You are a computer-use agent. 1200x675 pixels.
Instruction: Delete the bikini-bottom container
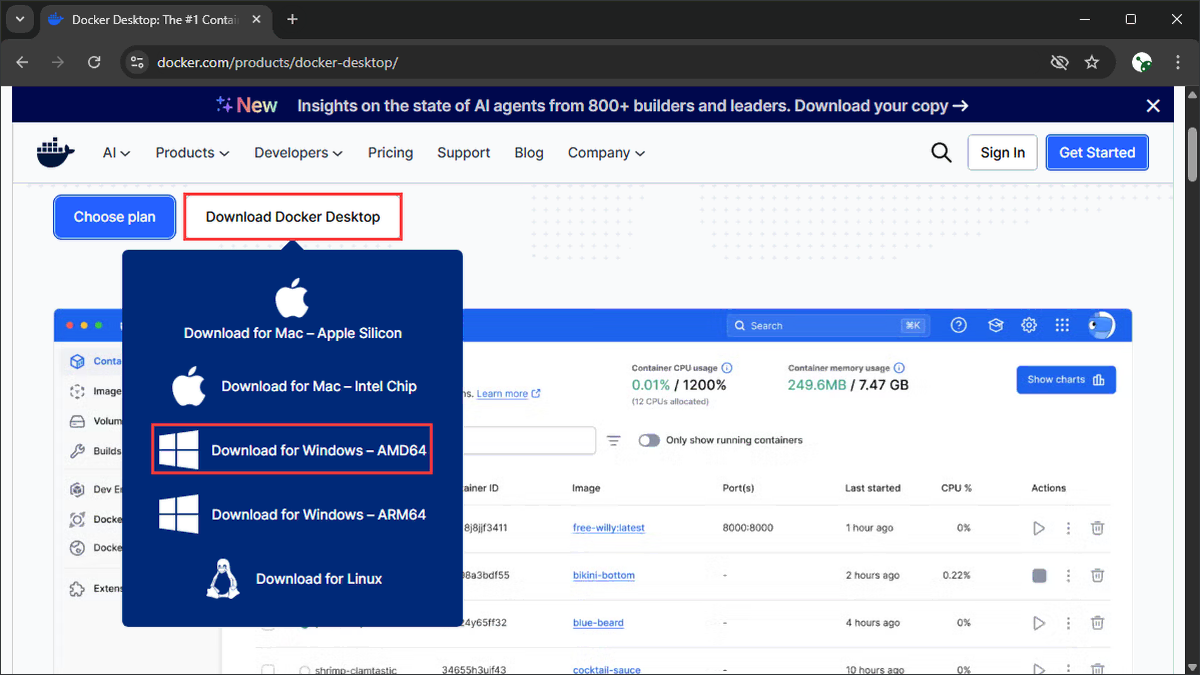1097,576
